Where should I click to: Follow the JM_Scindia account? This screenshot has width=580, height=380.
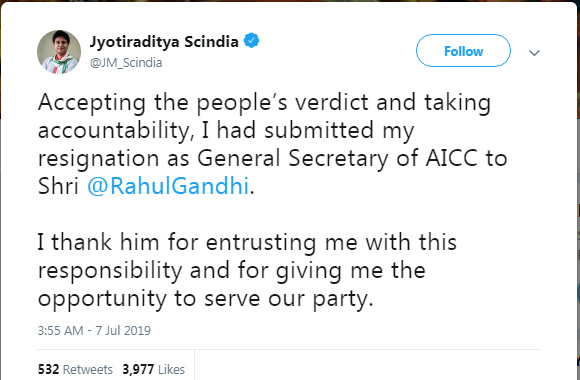(463, 51)
